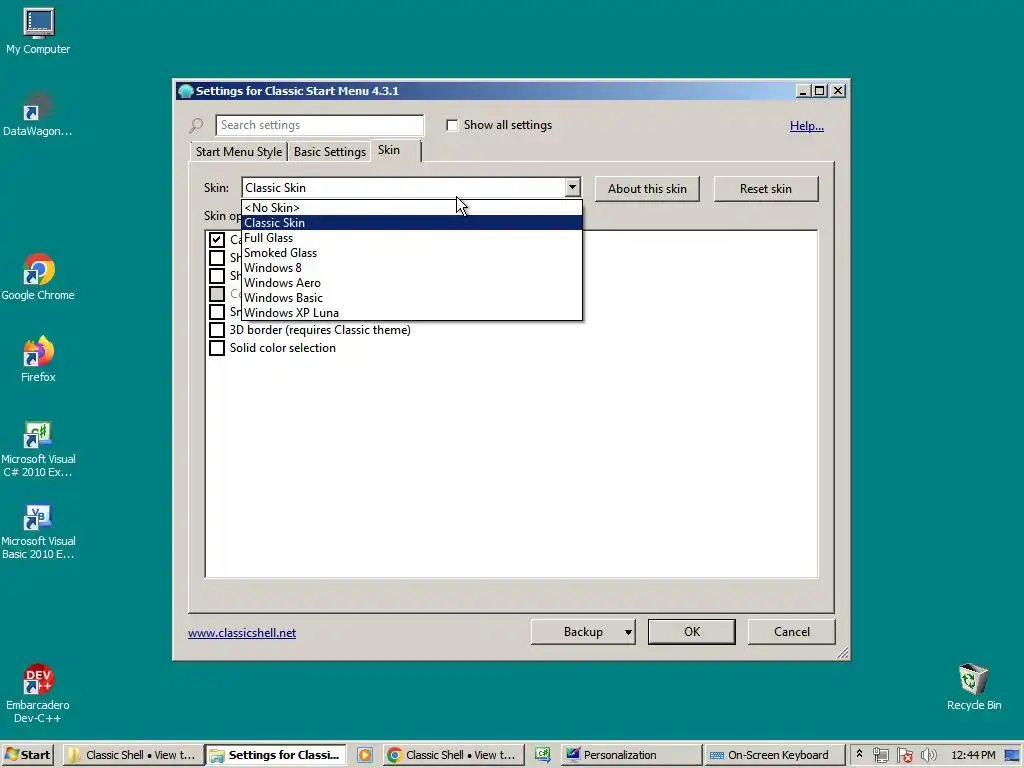The width and height of the screenshot is (1024, 768).
Task: Open the Start button
Action: [27, 755]
